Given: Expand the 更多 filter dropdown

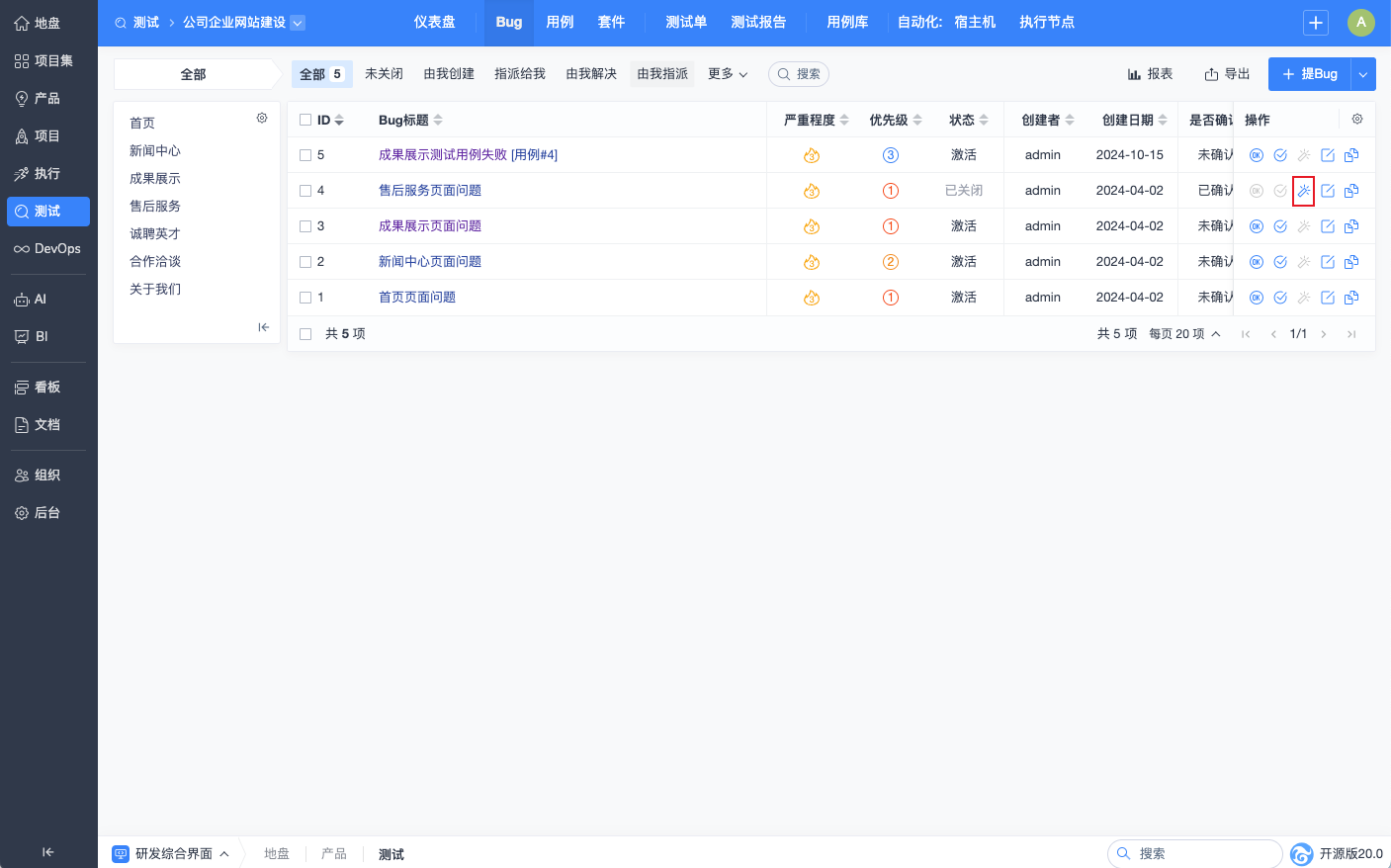Looking at the screenshot, I should 728,74.
